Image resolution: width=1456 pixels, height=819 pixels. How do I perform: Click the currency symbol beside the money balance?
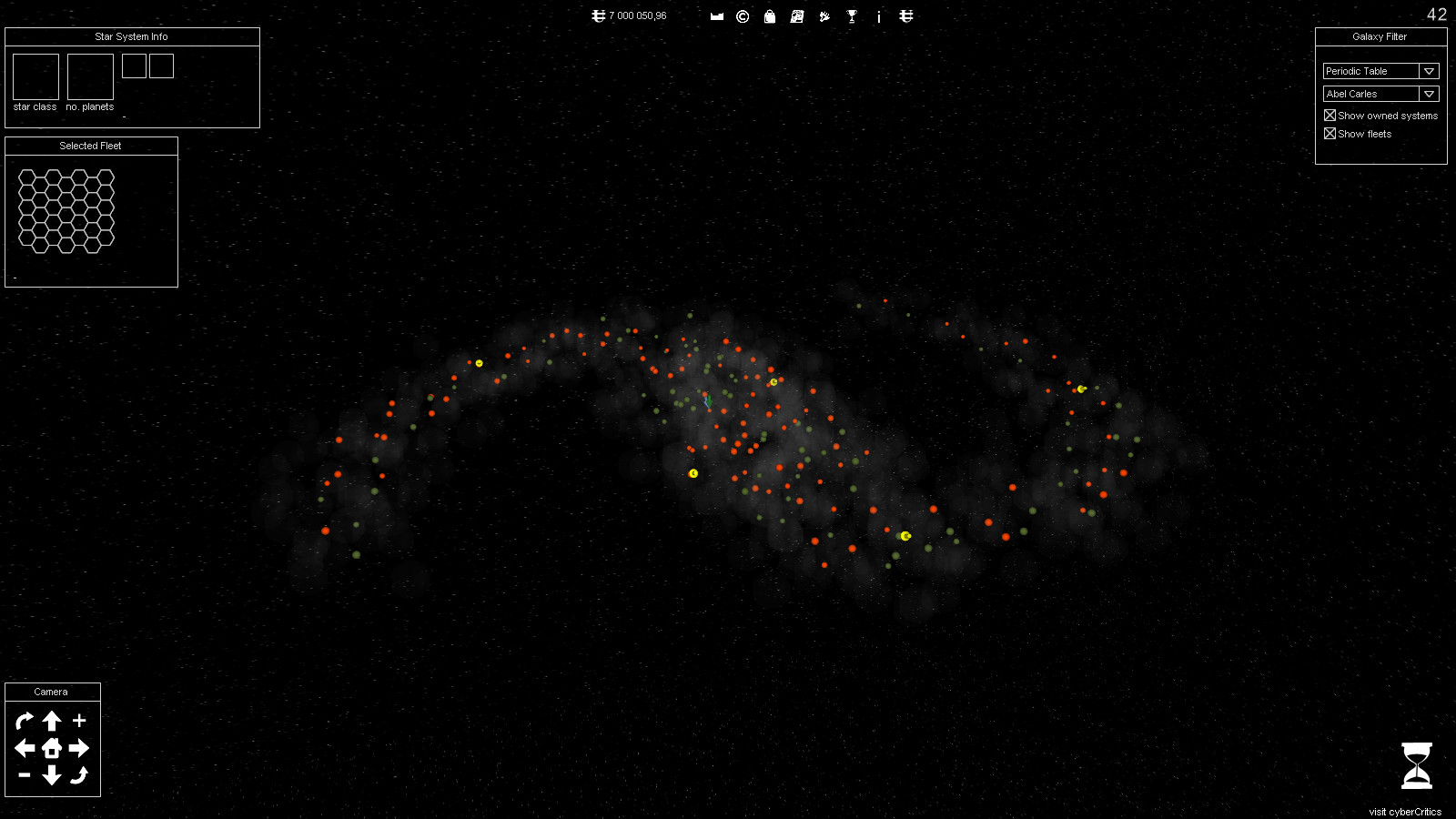point(598,15)
